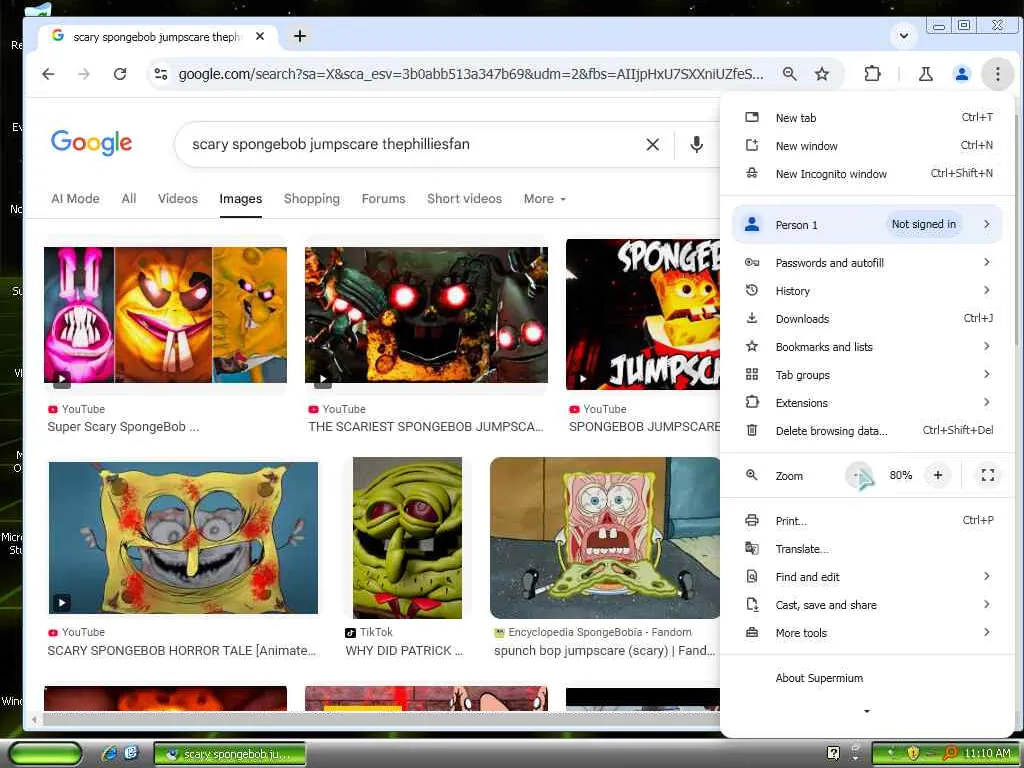Click the security shield tray icon
Image resolution: width=1024 pixels, height=768 pixels.
[912, 754]
